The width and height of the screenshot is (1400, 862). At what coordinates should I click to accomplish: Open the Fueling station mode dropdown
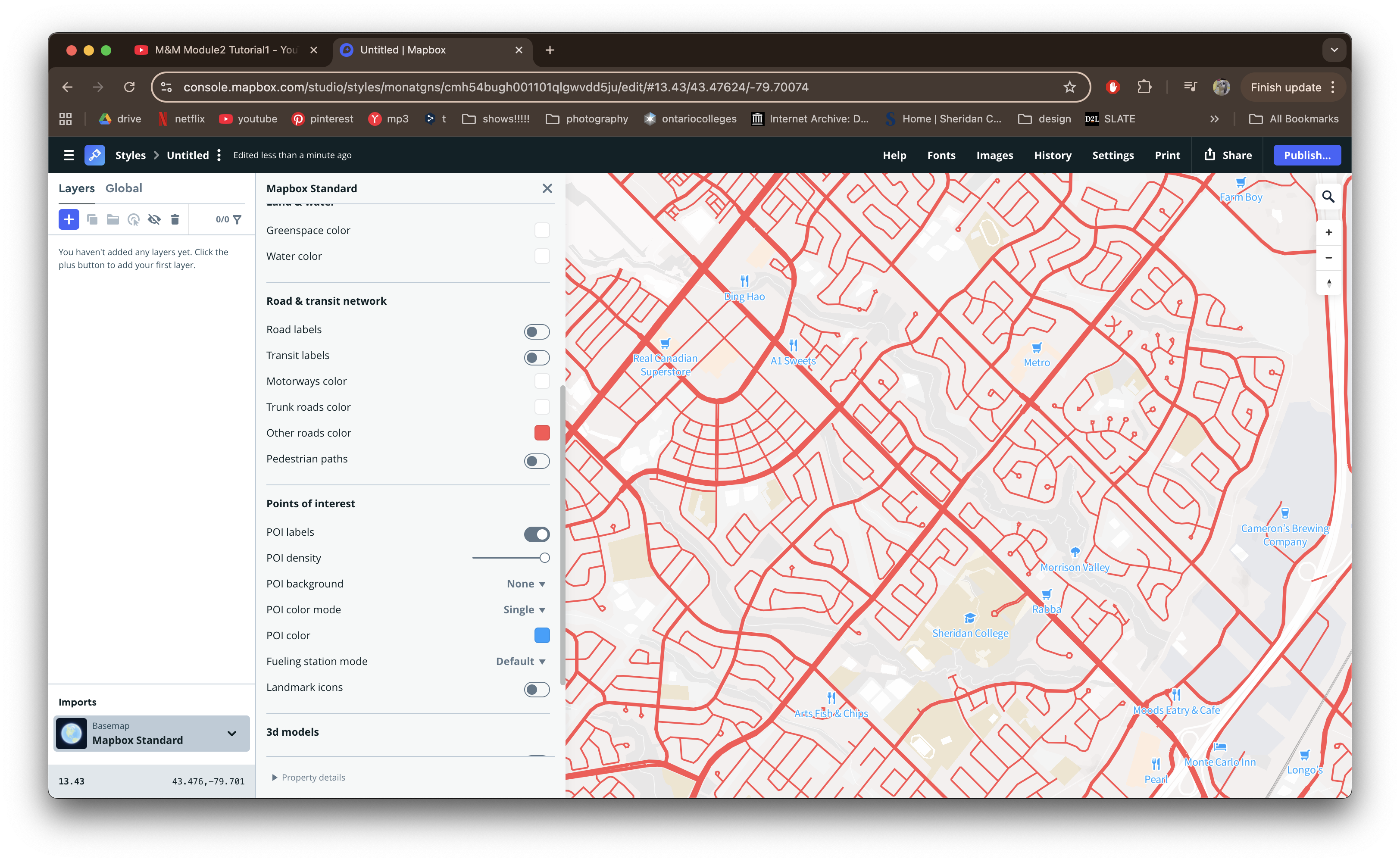coord(520,661)
